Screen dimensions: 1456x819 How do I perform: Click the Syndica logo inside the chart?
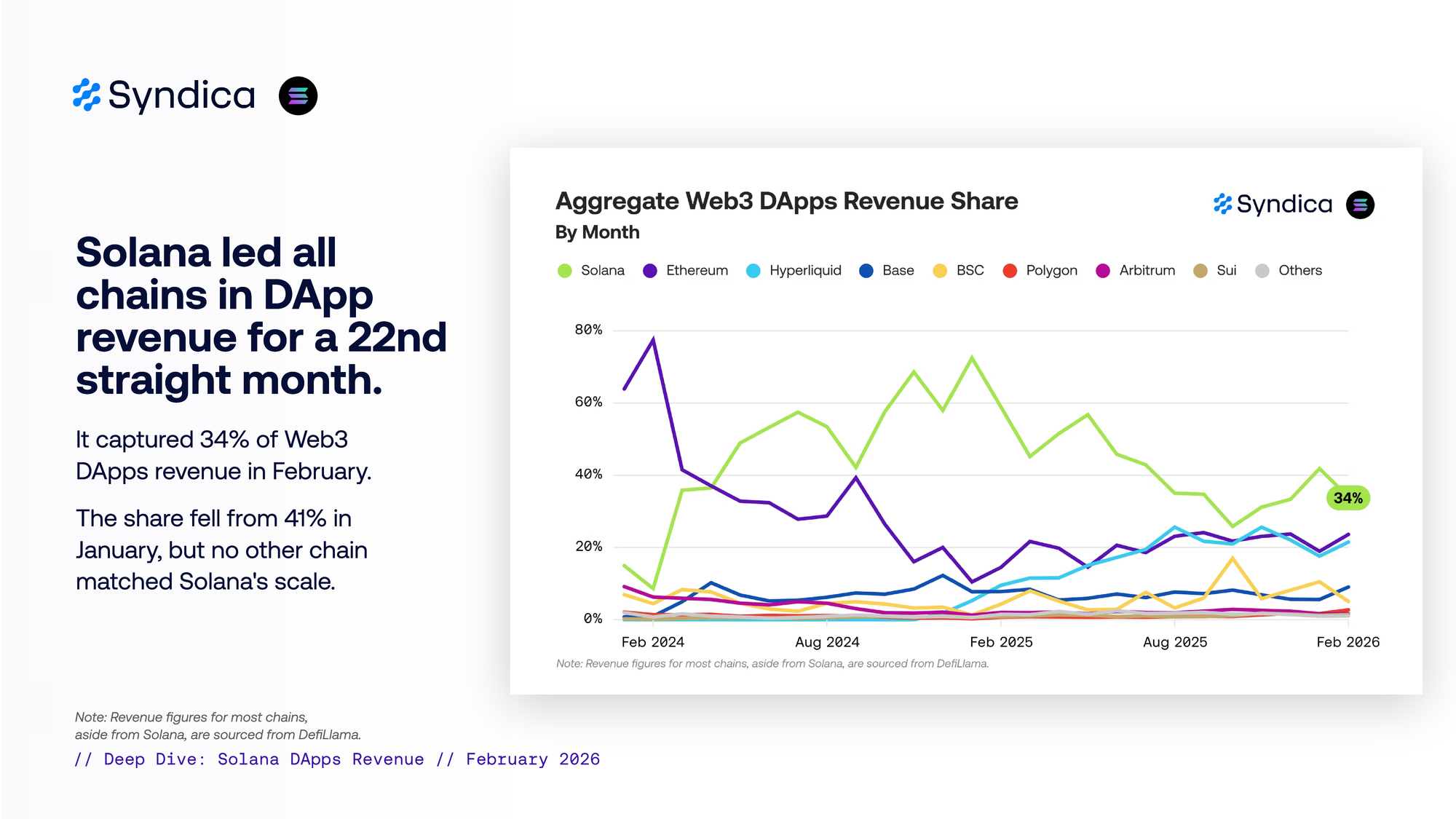point(1273,205)
